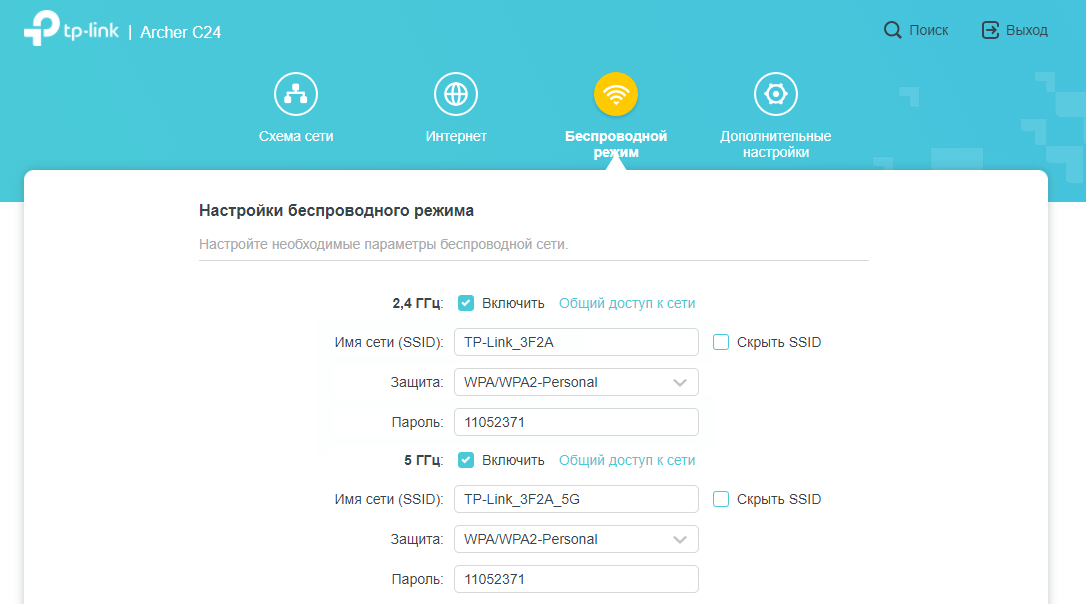Expand the 2.4 GHz Защита security dropdown
Image resolution: width=1086 pixels, height=604 pixels.
coord(576,382)
